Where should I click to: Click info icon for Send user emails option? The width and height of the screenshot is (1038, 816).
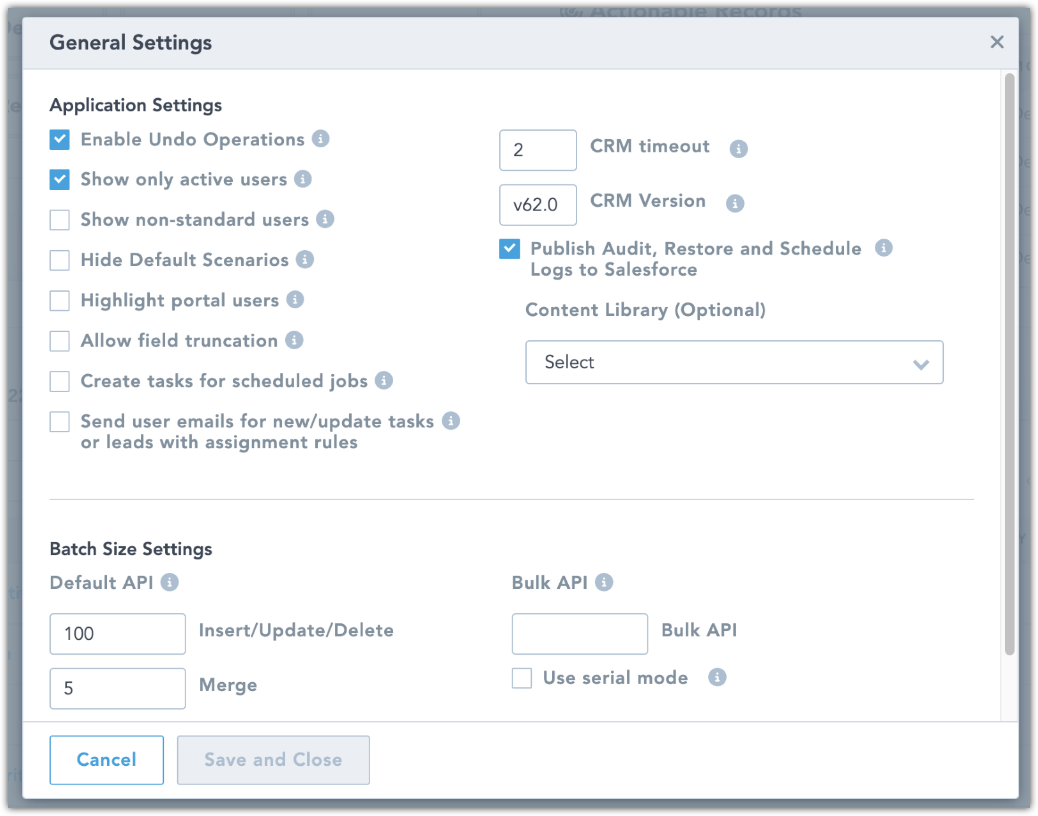(451, 421)
